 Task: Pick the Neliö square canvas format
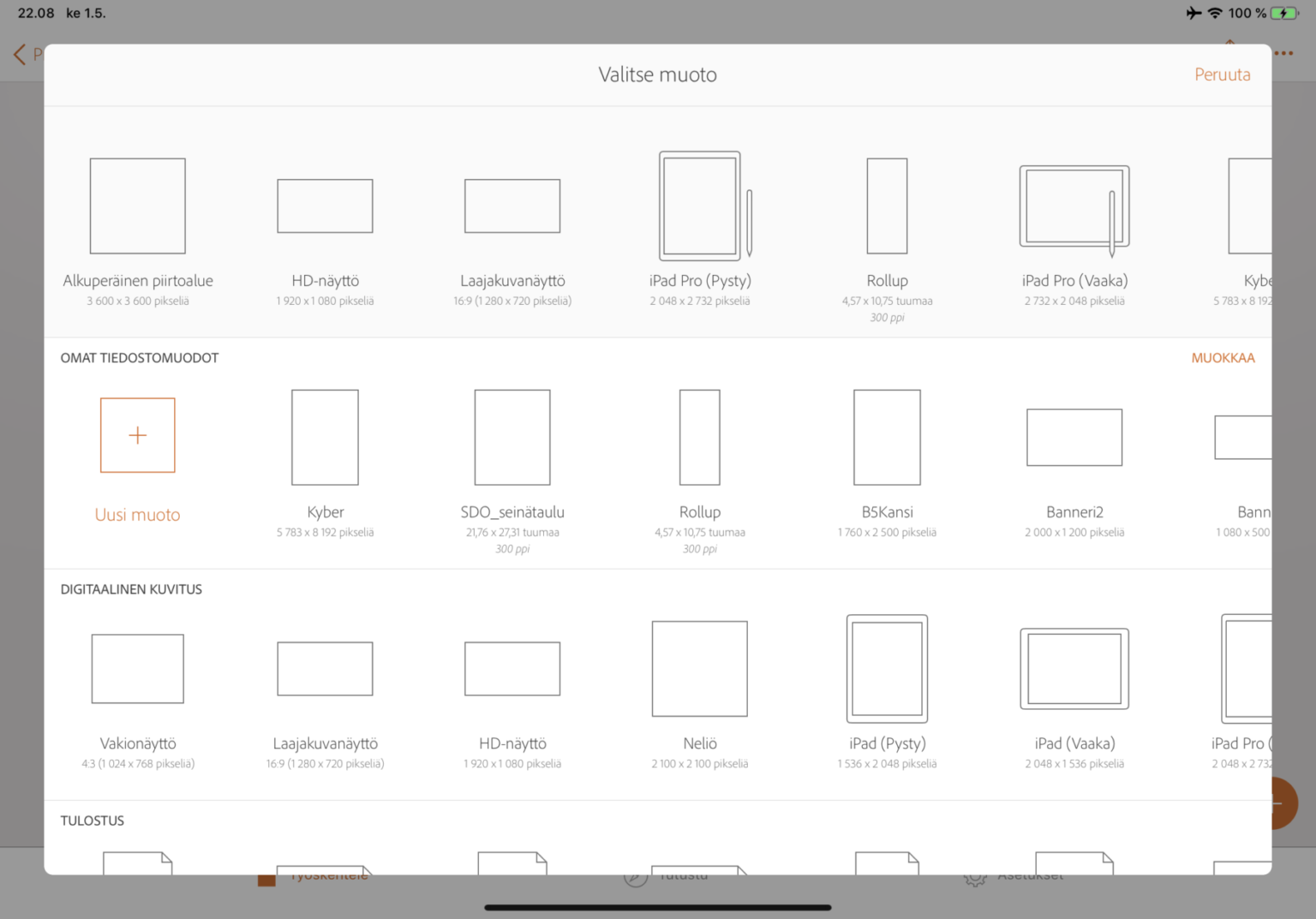[x=700, y=668]
